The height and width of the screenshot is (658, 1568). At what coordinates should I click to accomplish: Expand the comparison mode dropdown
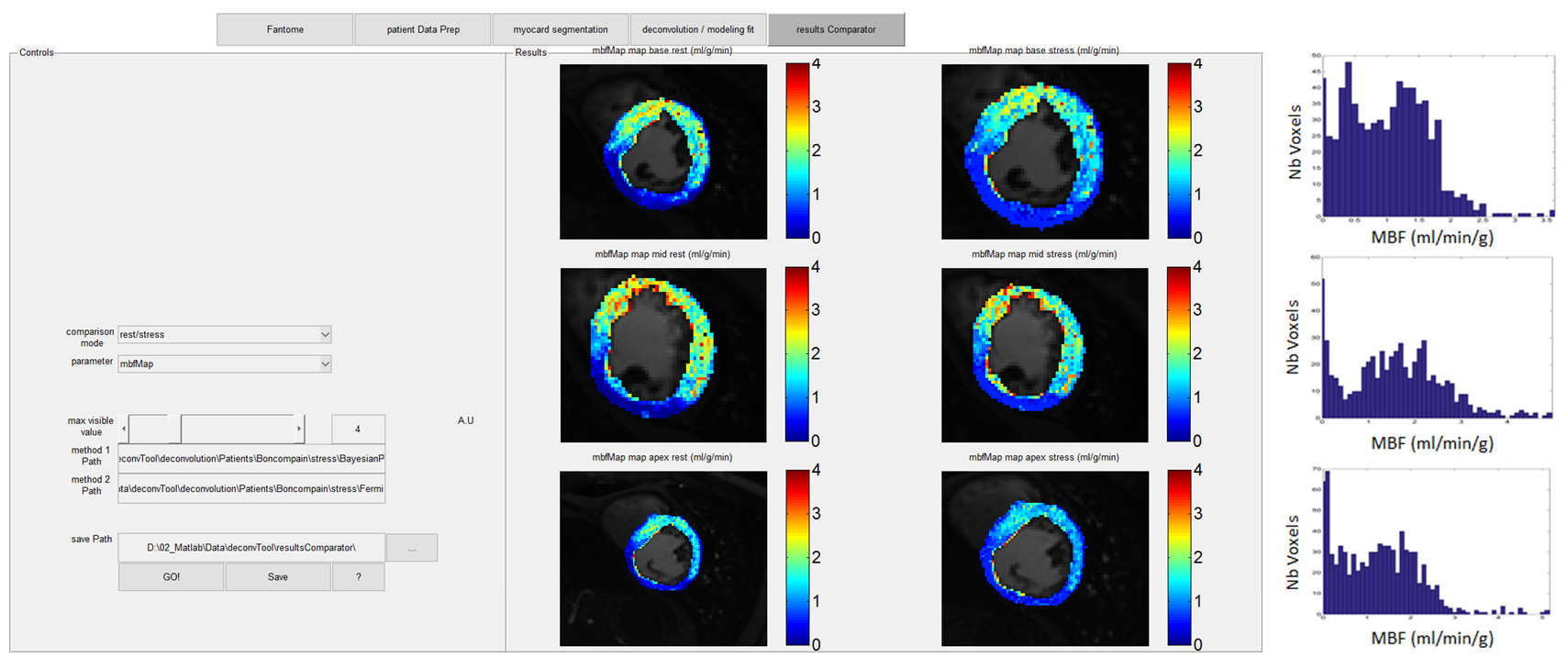(325, 335)
